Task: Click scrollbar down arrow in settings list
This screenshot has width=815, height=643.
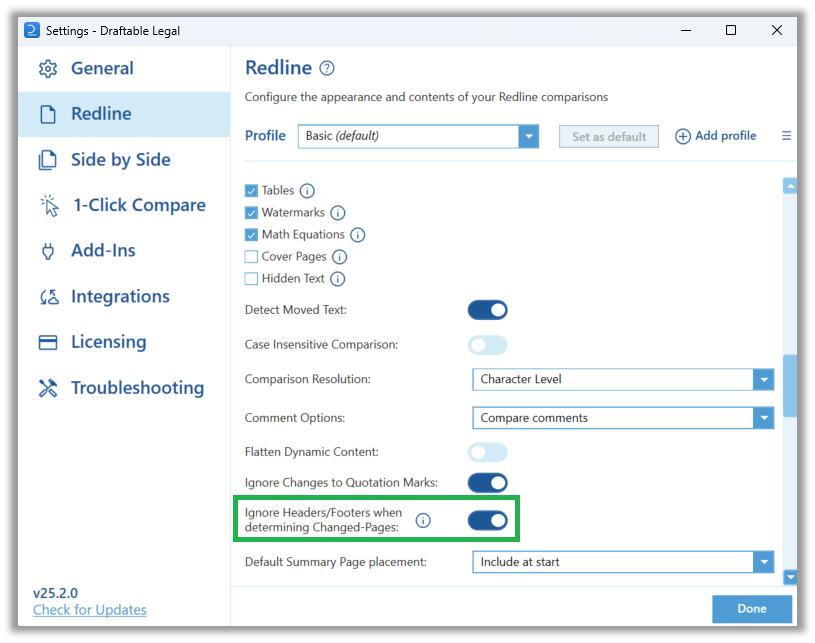Action: point(790,577)
